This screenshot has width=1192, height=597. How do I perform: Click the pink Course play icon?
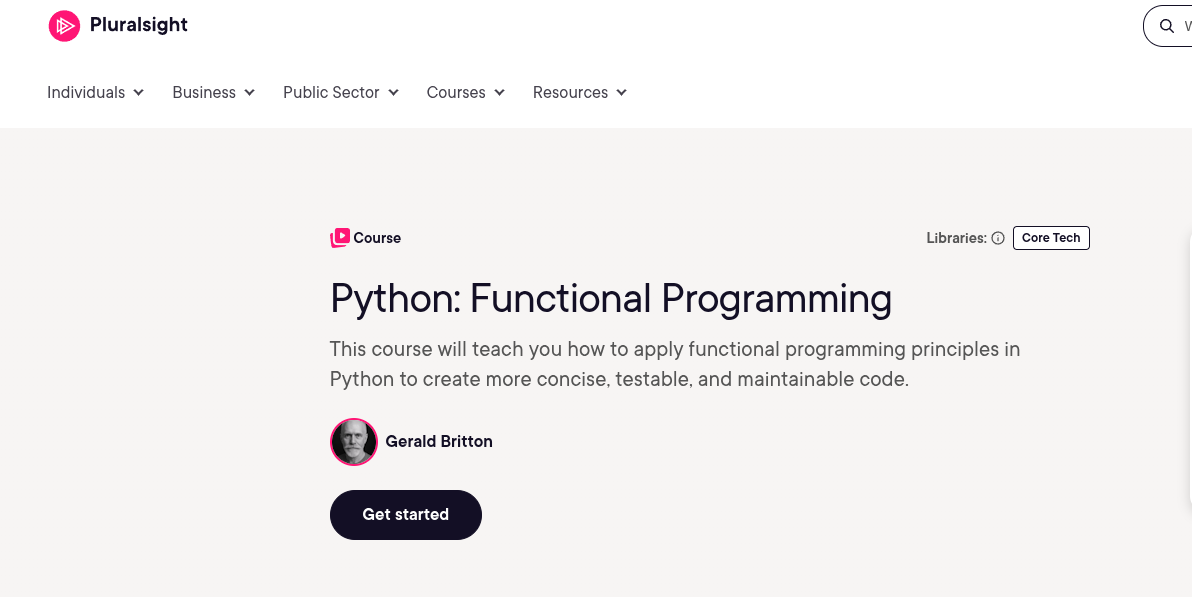[339, 238]
